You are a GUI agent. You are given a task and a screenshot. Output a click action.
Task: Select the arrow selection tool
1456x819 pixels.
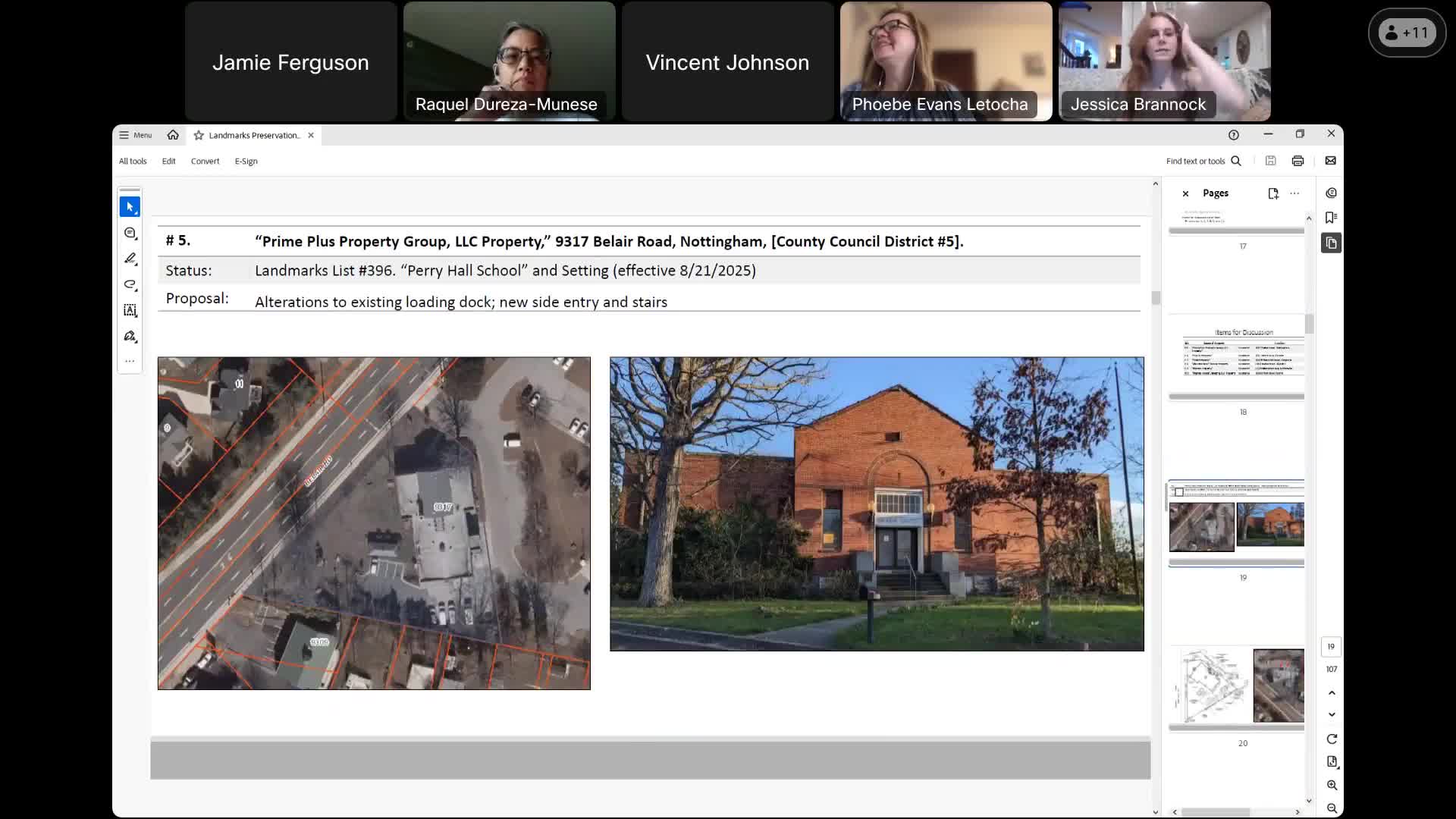point(130,207)
